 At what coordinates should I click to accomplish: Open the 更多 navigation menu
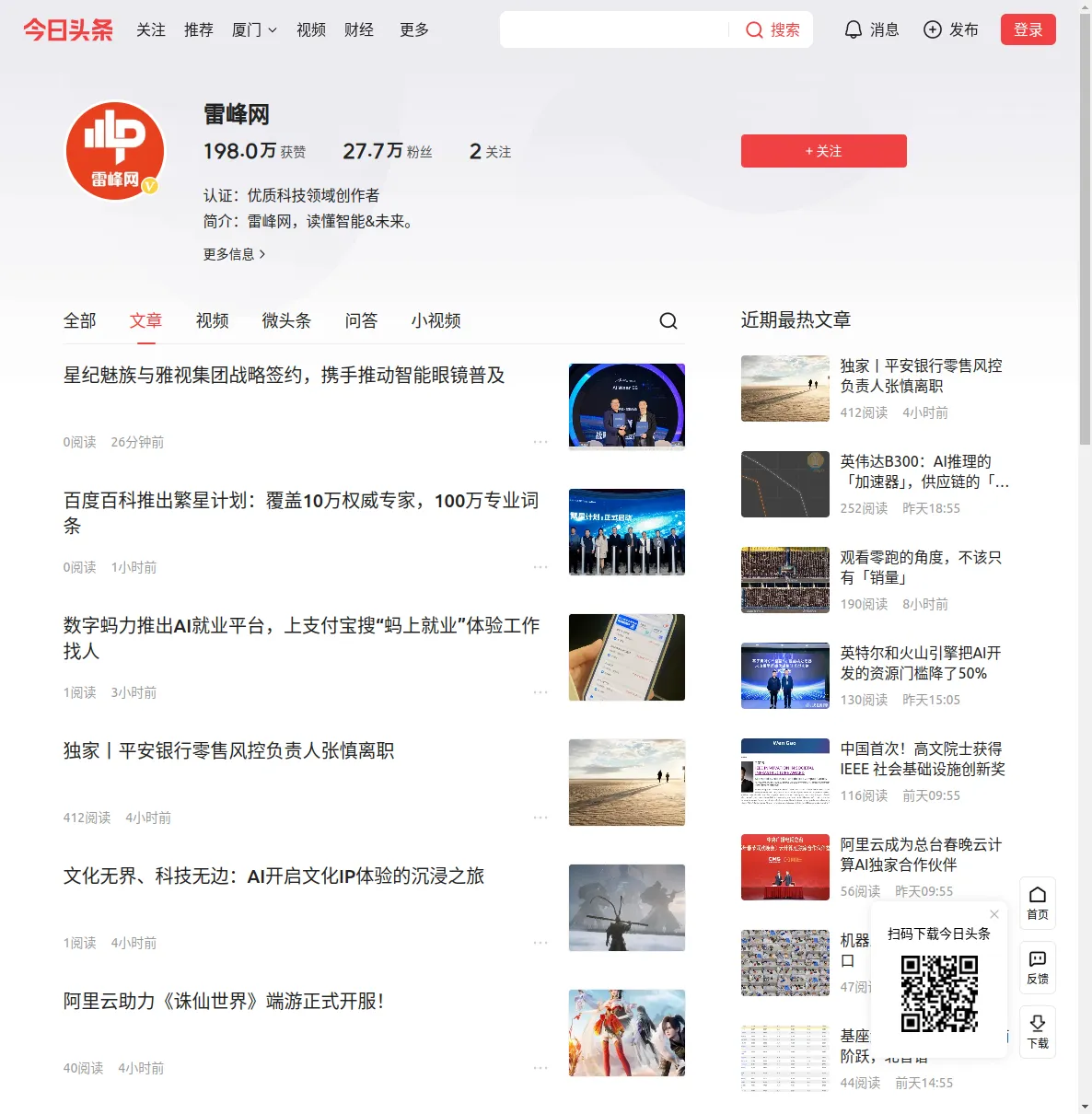(x=414, y=30)
